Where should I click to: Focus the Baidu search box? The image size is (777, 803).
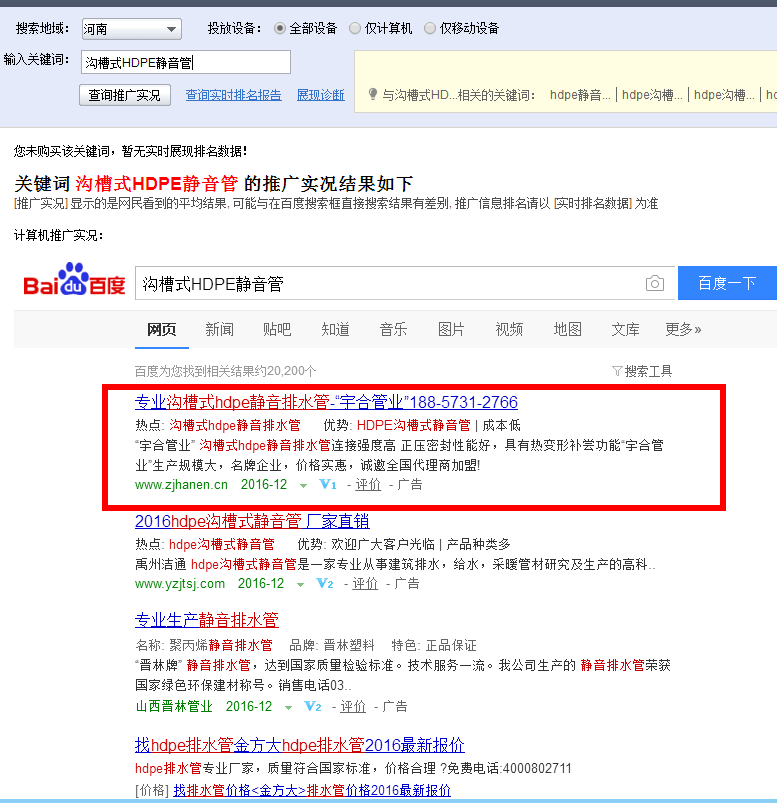[405, 283]
